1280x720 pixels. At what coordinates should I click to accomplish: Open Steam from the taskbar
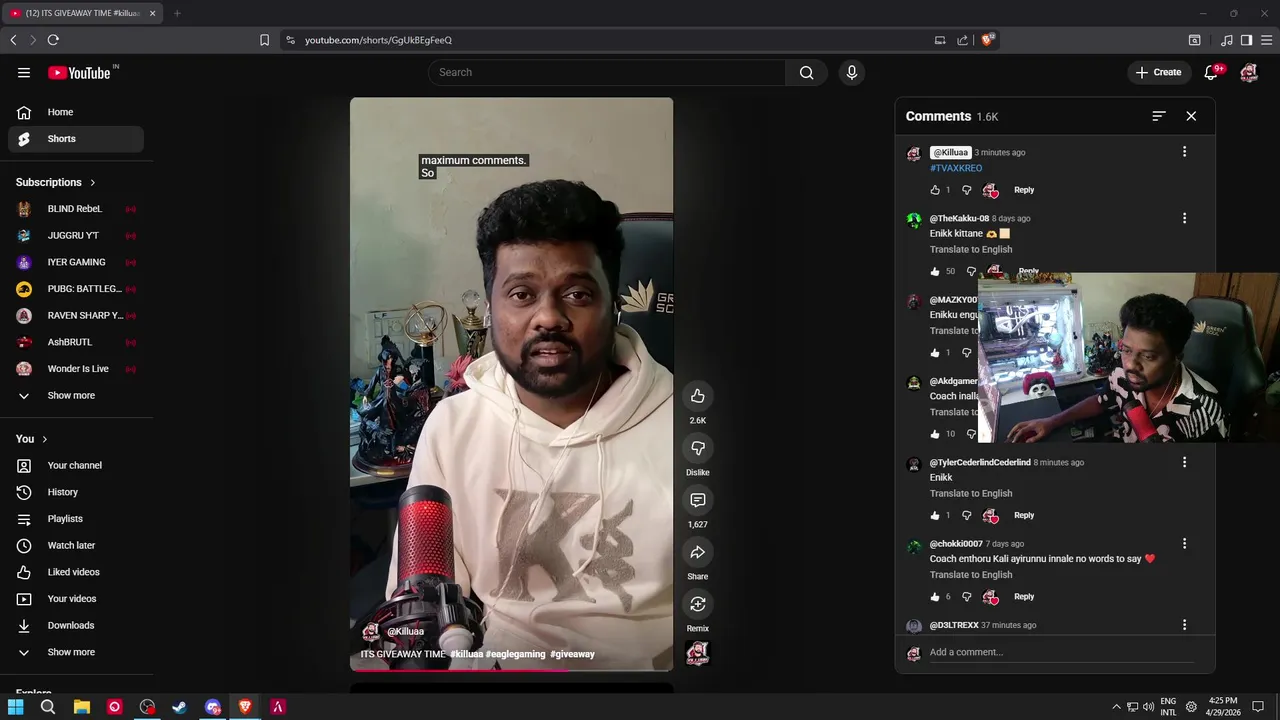(x=180, y=707)
